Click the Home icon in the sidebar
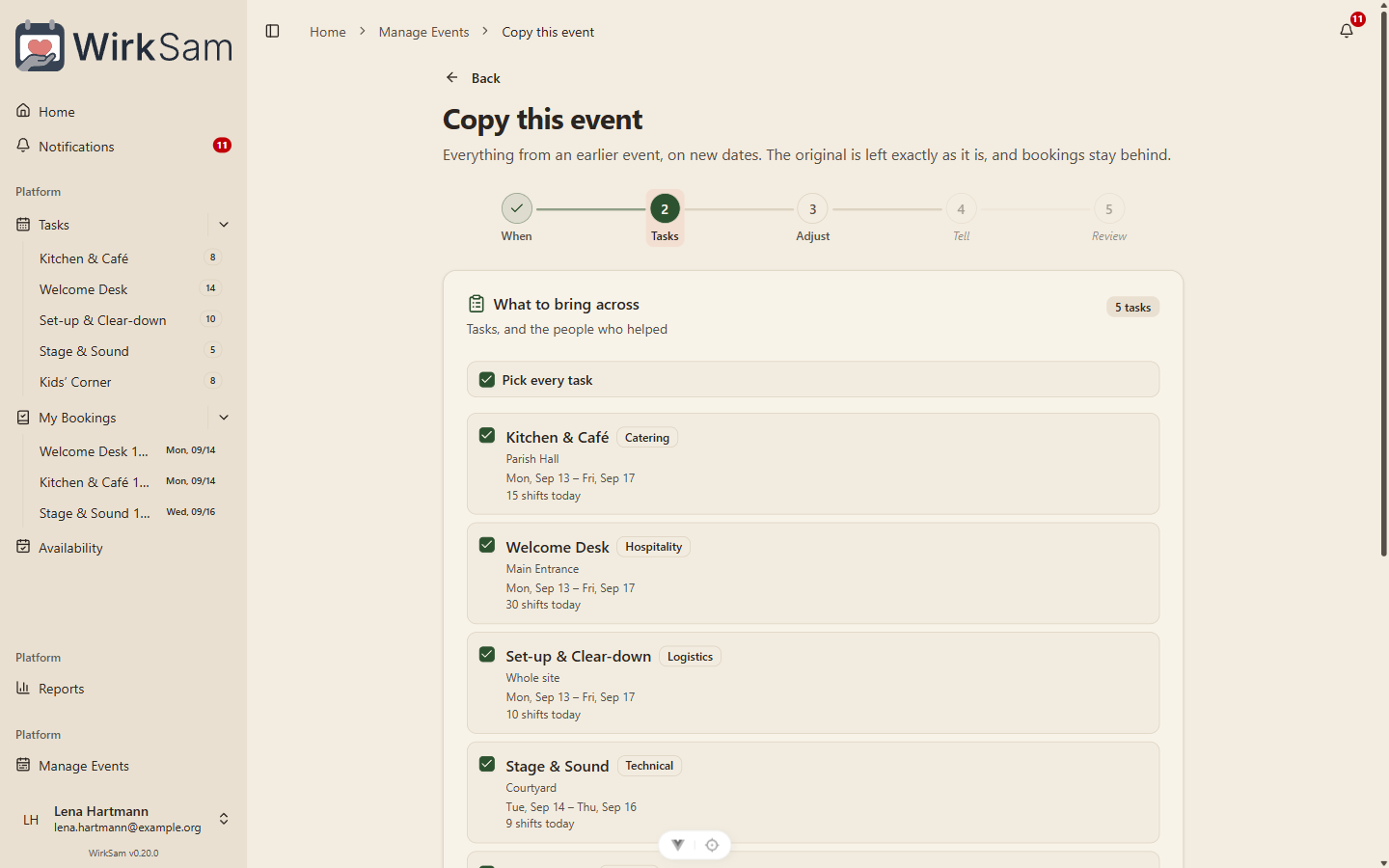 23,111
